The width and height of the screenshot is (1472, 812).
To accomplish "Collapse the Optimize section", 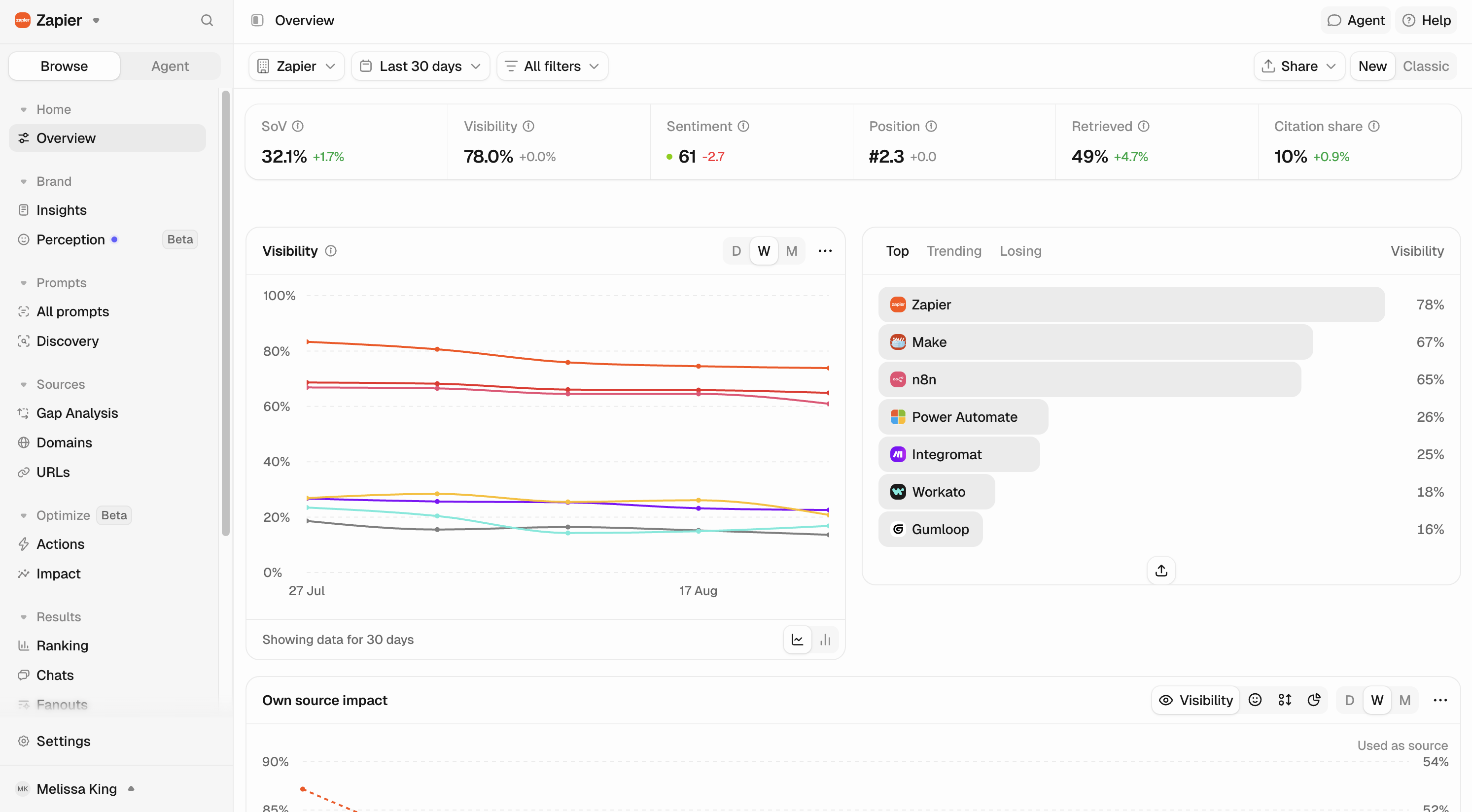I will click(55, 515).
